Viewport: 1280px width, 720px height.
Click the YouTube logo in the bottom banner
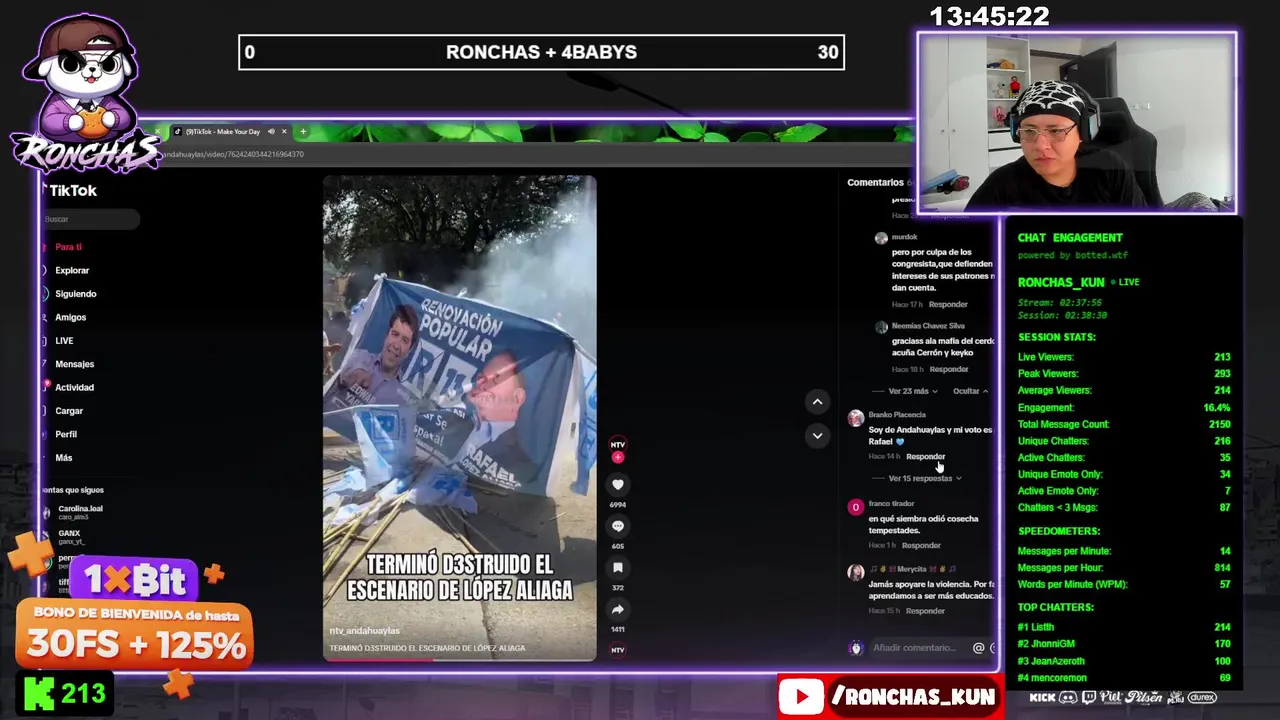coord(801,697)
